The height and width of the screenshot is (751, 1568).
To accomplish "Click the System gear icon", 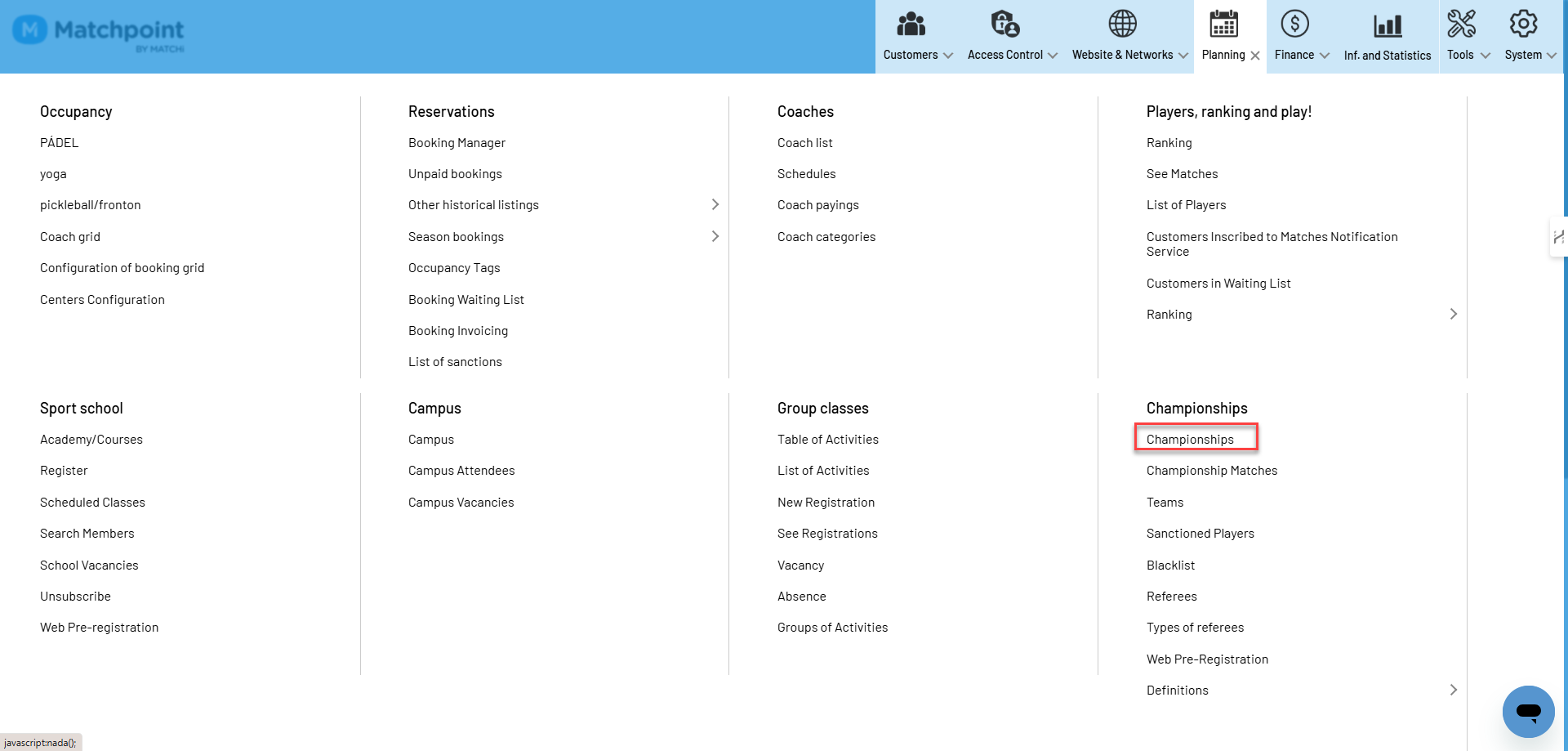I will 1523,24.
